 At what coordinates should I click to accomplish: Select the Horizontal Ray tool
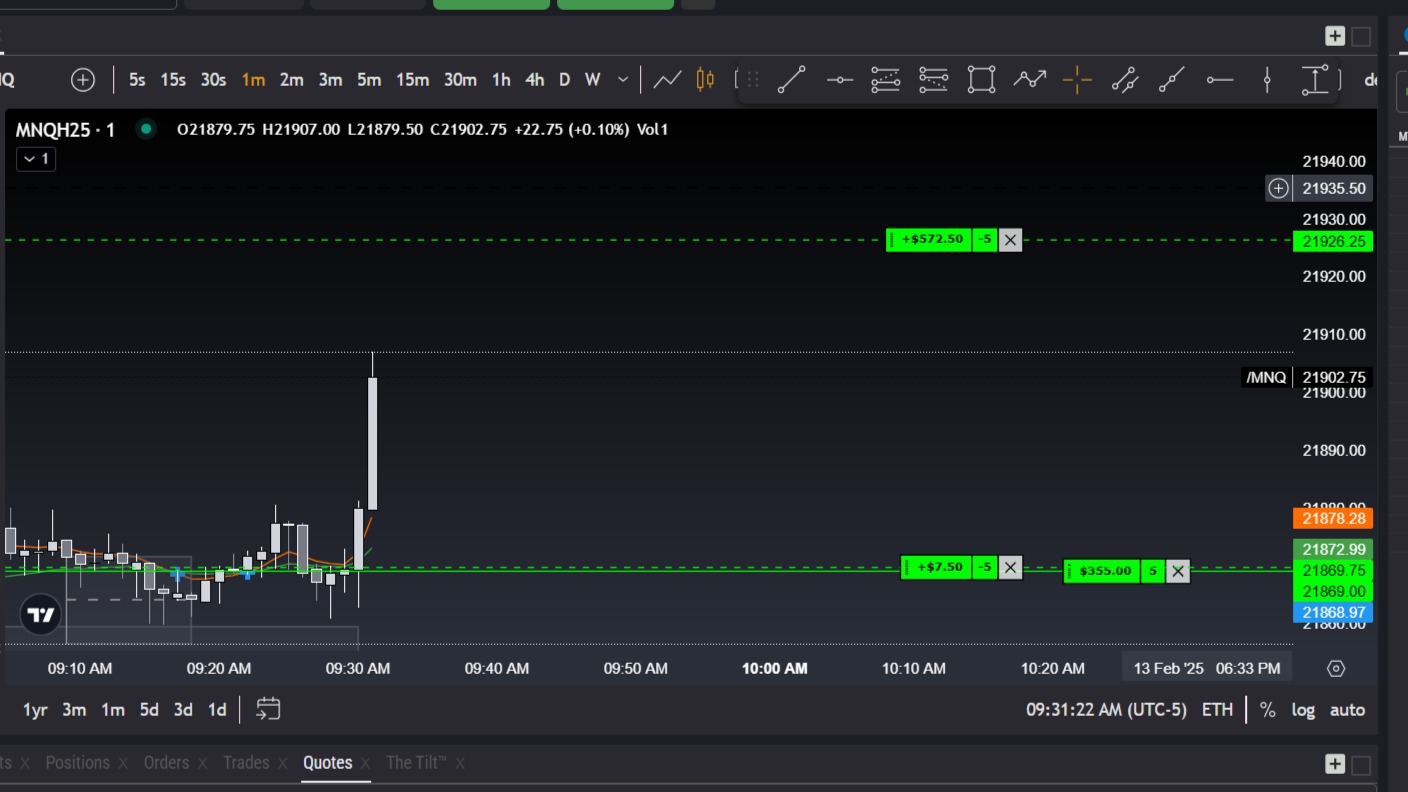[x=1219, y=80]
